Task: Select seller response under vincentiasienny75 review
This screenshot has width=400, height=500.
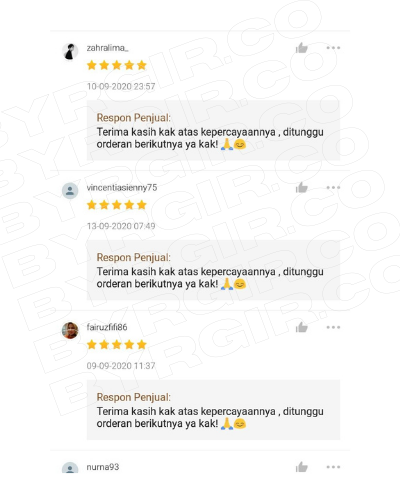Action: coord(213,270)
